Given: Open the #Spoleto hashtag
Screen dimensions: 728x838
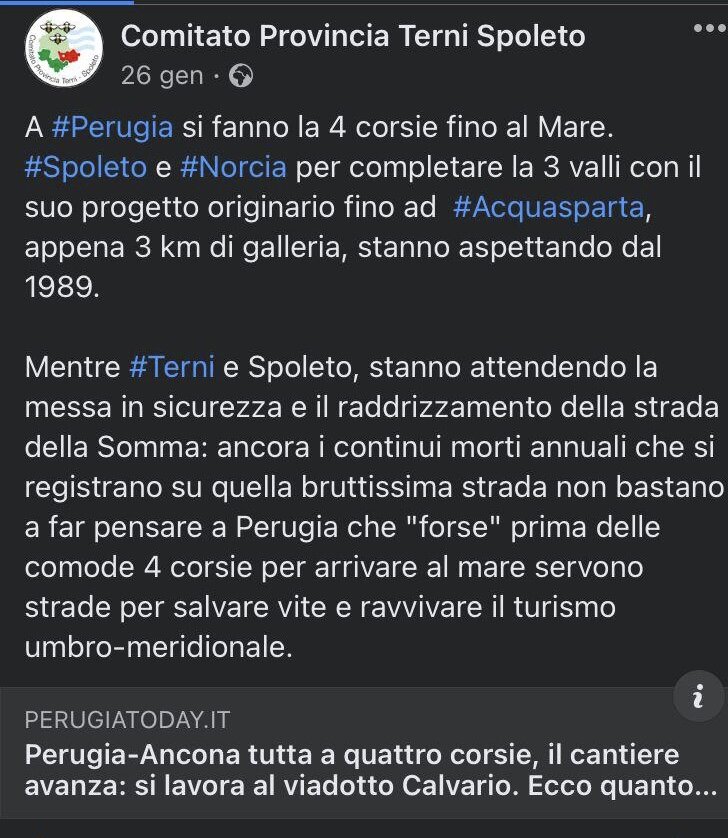Looking at the screenshot, I should (86, 167).
